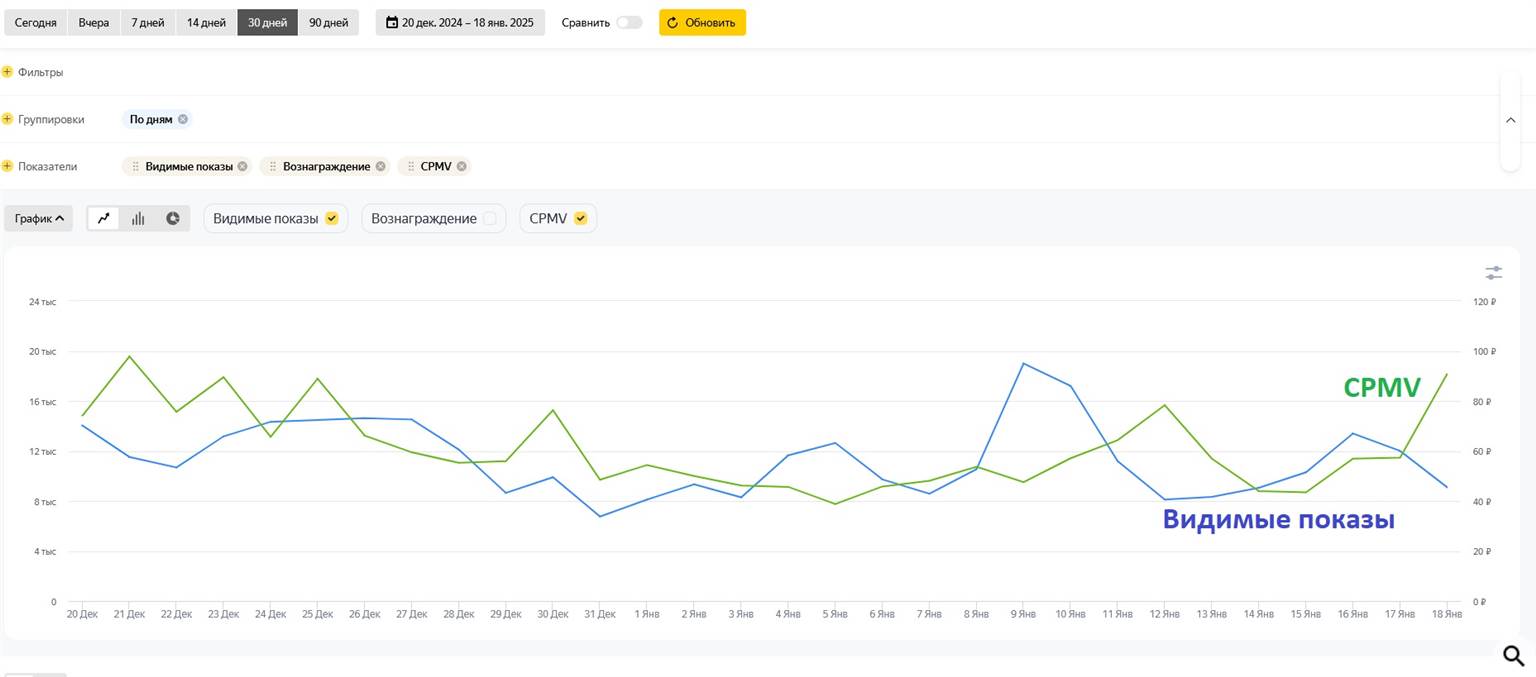Grab drag handle of CPMV chip

[x=411, y=166]
